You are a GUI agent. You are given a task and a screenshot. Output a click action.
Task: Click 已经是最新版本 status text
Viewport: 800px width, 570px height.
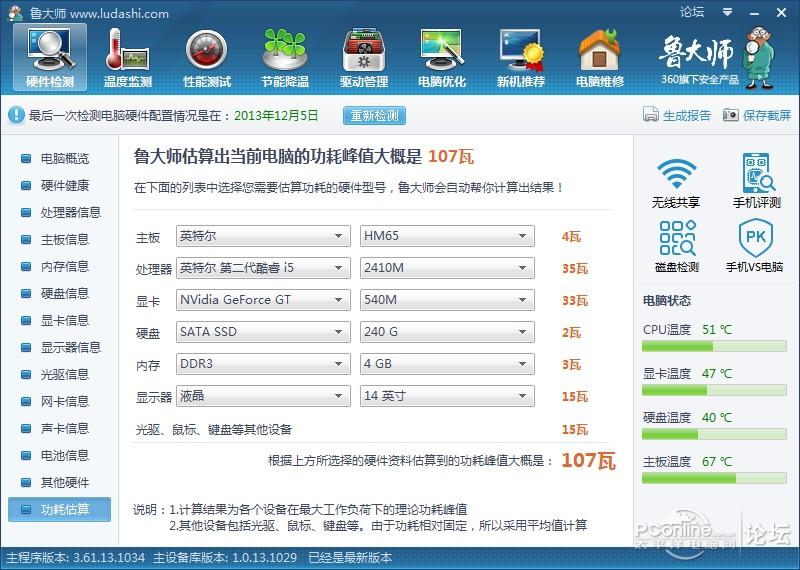[x=351, y=558]
